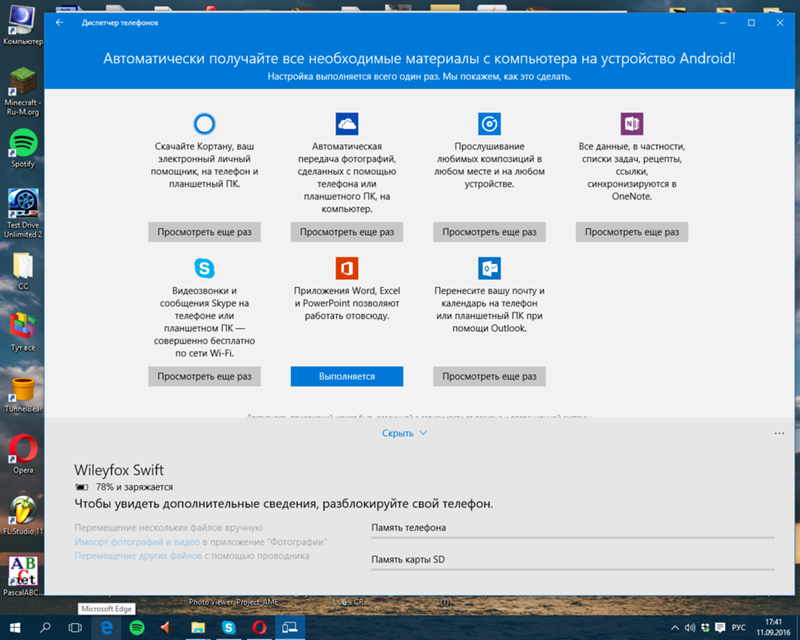The width and height of the screenshot is (800, 640).
Task: Click Просмотреть еще раз under OneNote
Action: coord(632,232)
